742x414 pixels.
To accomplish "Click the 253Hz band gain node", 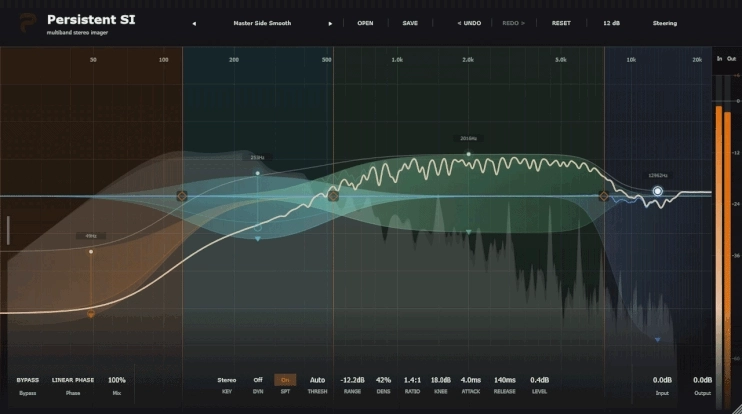I will click(x=257, y=173).
